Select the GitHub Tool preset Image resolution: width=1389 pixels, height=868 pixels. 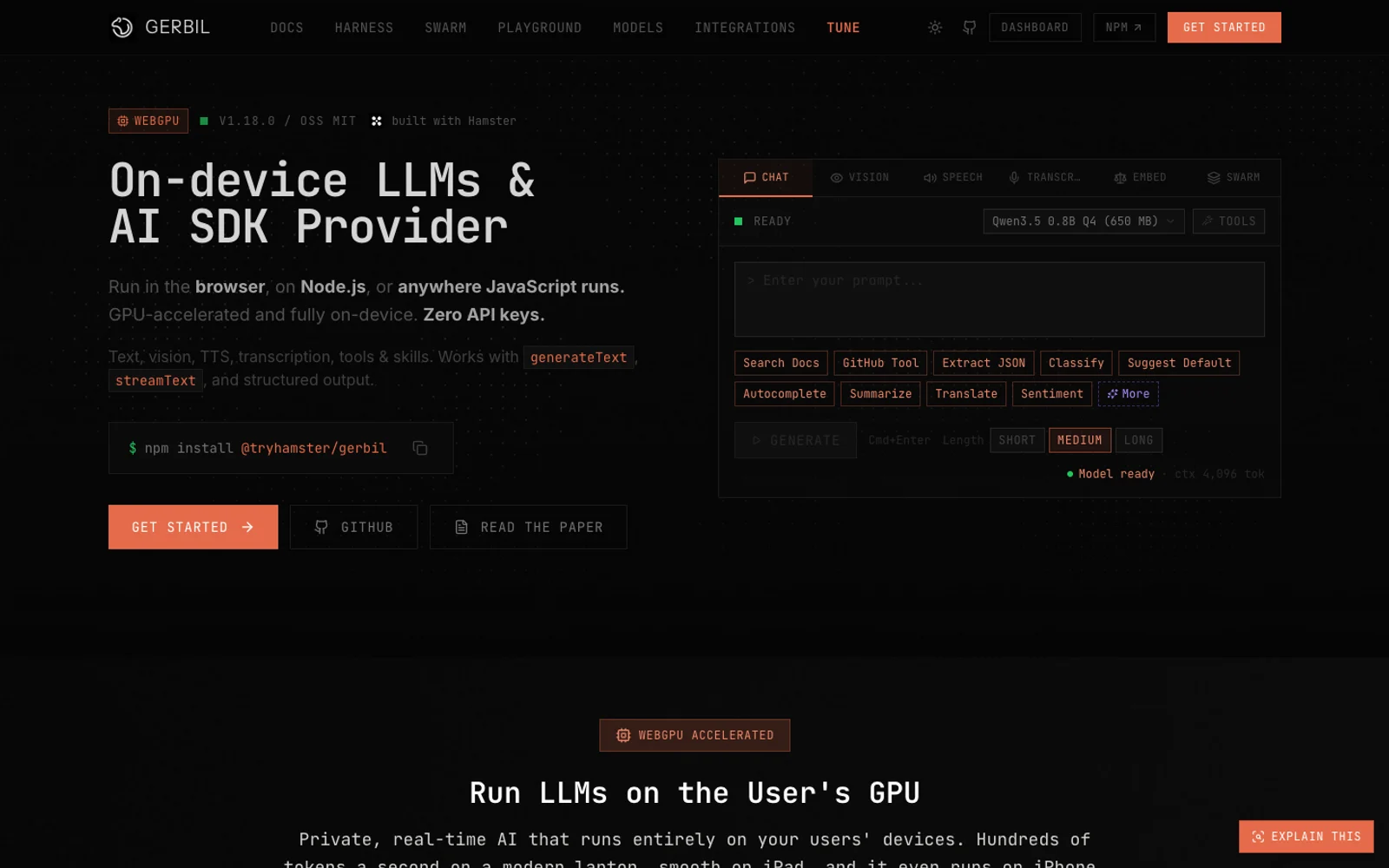point(880,363)
